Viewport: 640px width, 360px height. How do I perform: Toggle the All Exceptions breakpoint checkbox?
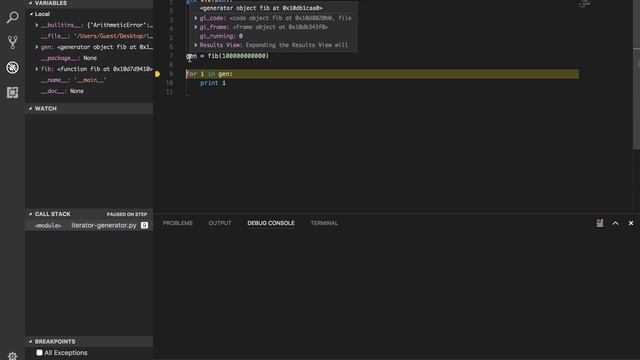(x=39, y=353)
